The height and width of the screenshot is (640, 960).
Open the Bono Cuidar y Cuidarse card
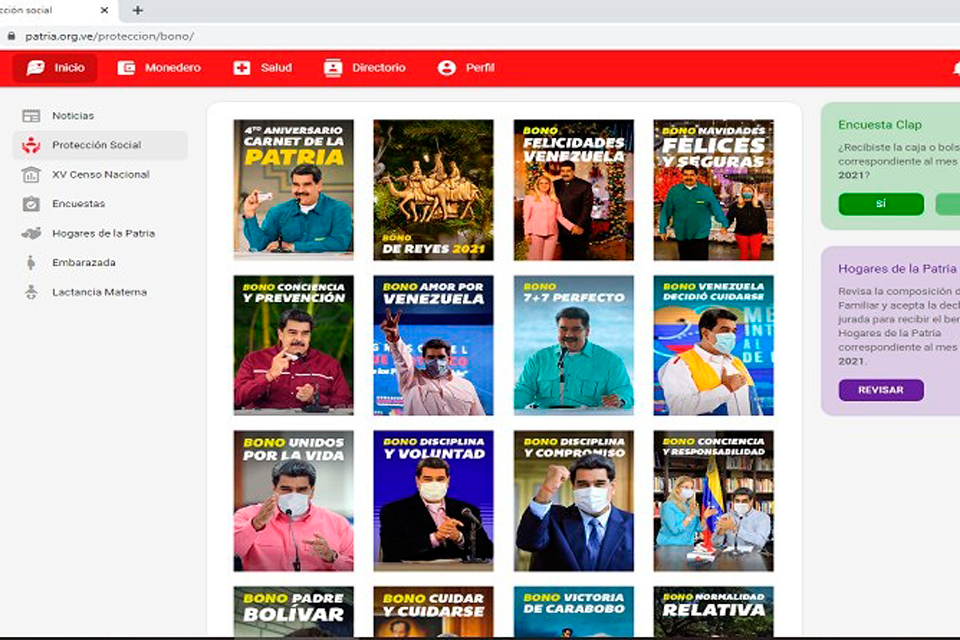433,611
